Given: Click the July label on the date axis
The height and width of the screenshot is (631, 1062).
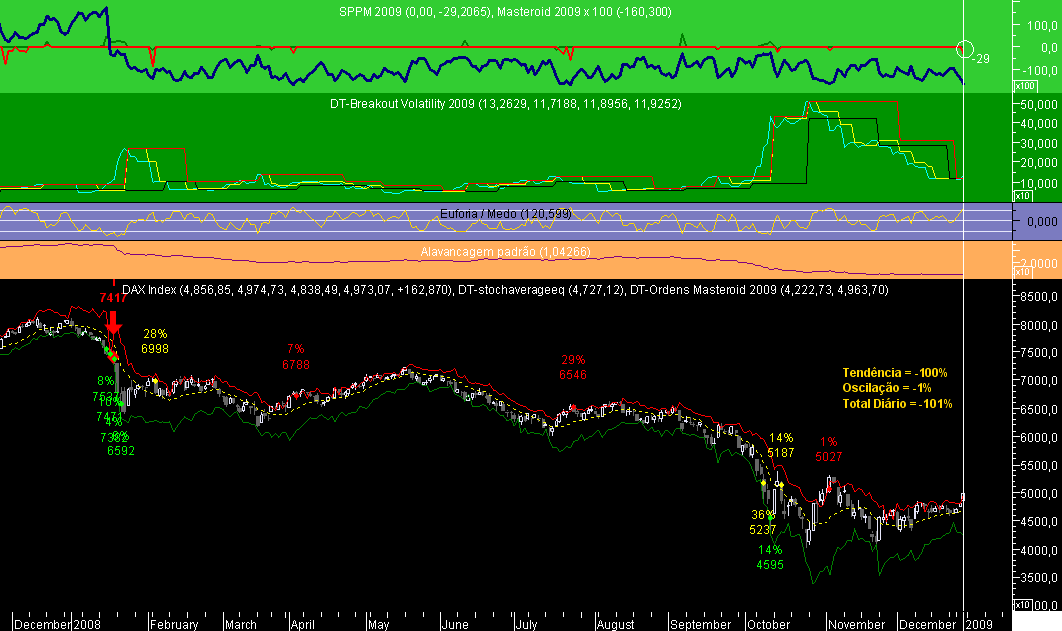Looking at the screenshot, I should click(x=526, y=624).
